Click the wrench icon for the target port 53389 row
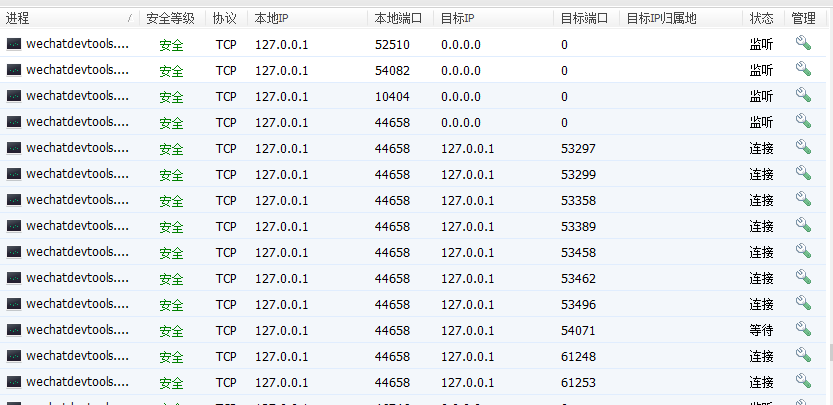This screenshot has width=833, height=405. tap(803, 225)
